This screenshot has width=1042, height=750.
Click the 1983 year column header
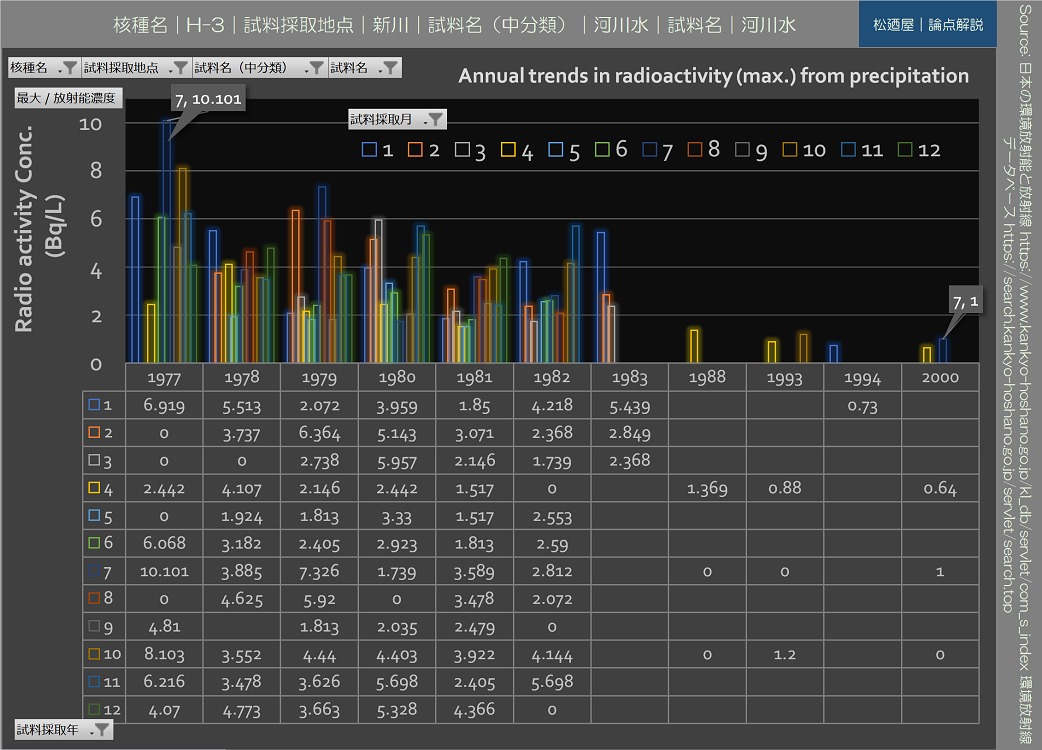629,378
